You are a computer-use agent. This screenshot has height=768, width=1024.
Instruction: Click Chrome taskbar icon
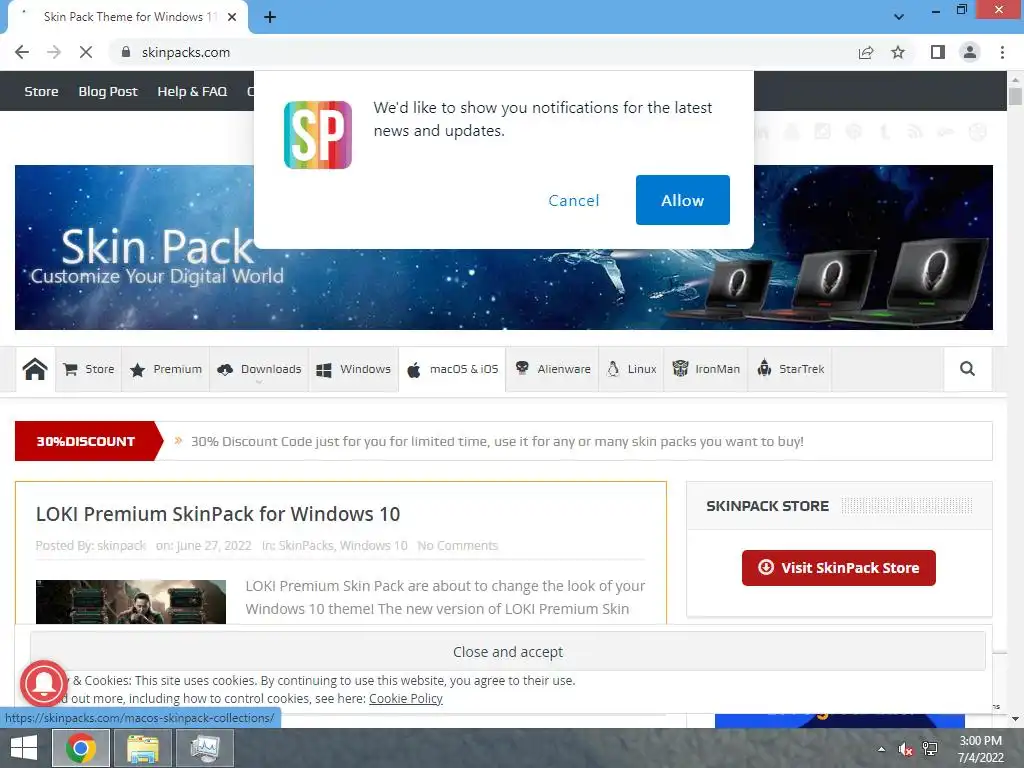point(80,748)
